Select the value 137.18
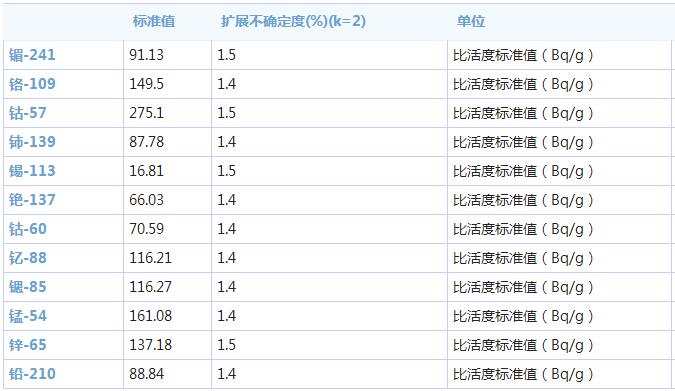 click(151, 345)
